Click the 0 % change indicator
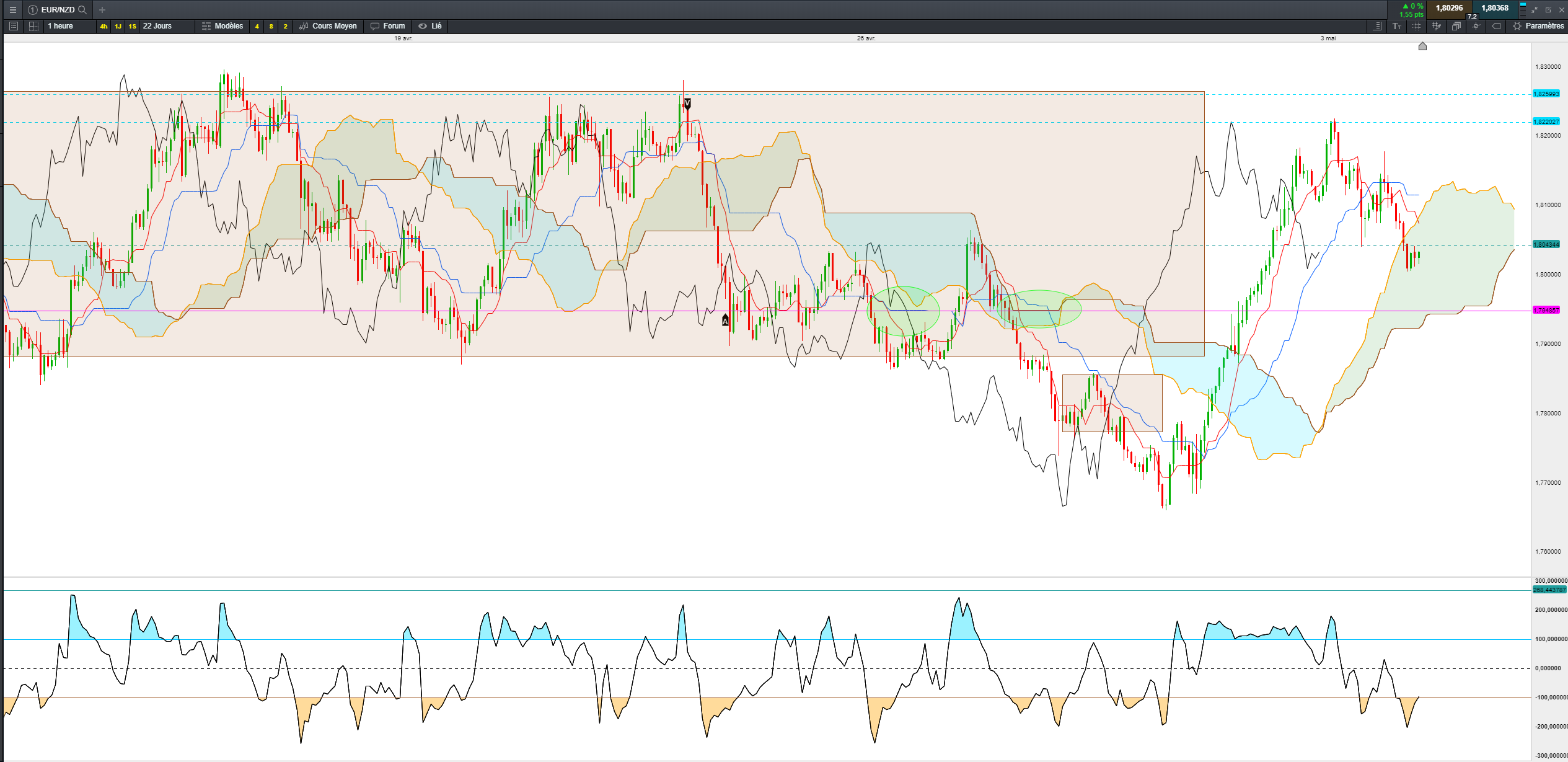This screenshot has width=1568, height=762. tap(1414, 6)
